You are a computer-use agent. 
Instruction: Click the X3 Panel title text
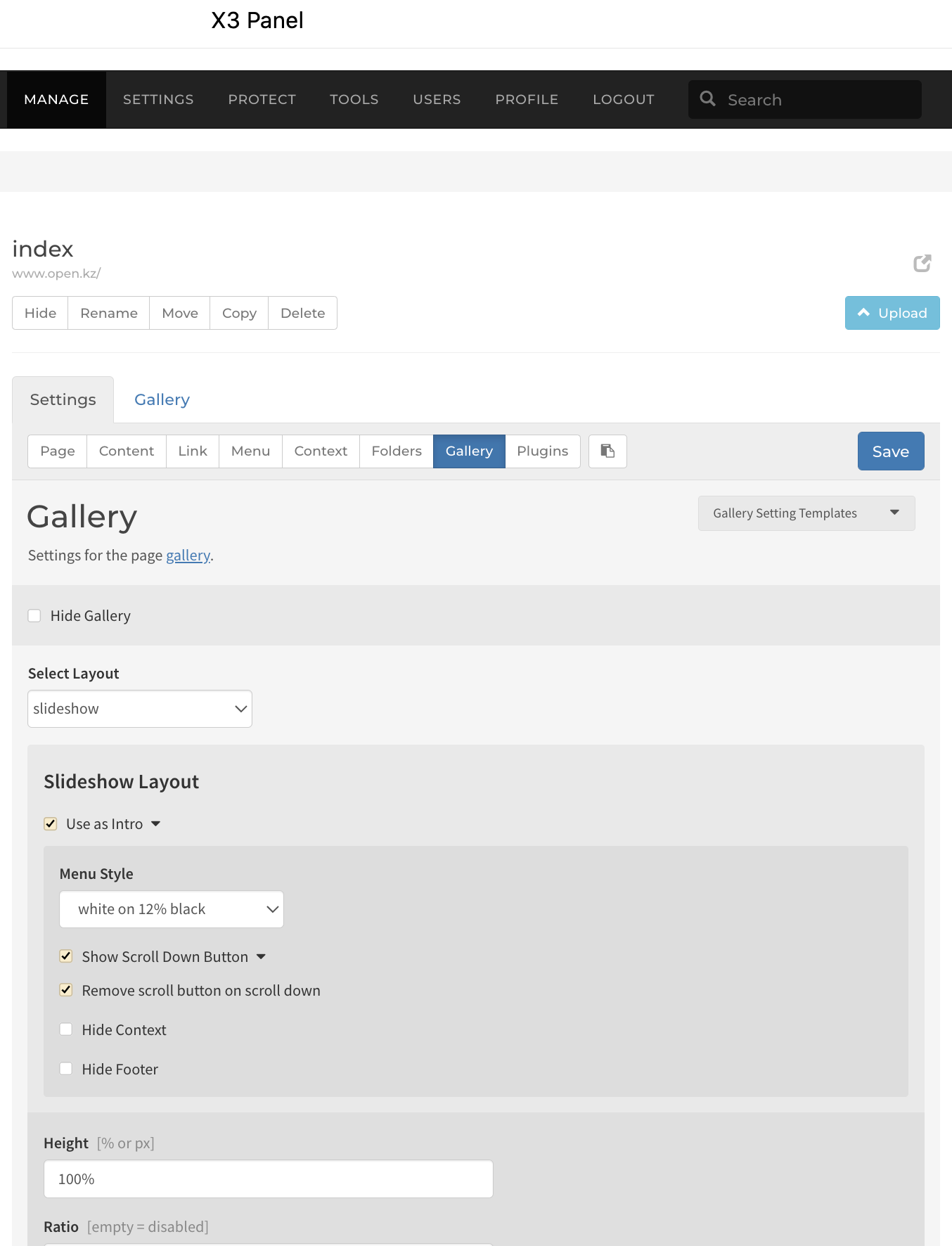pyautogui.click(x=257, y=20)
